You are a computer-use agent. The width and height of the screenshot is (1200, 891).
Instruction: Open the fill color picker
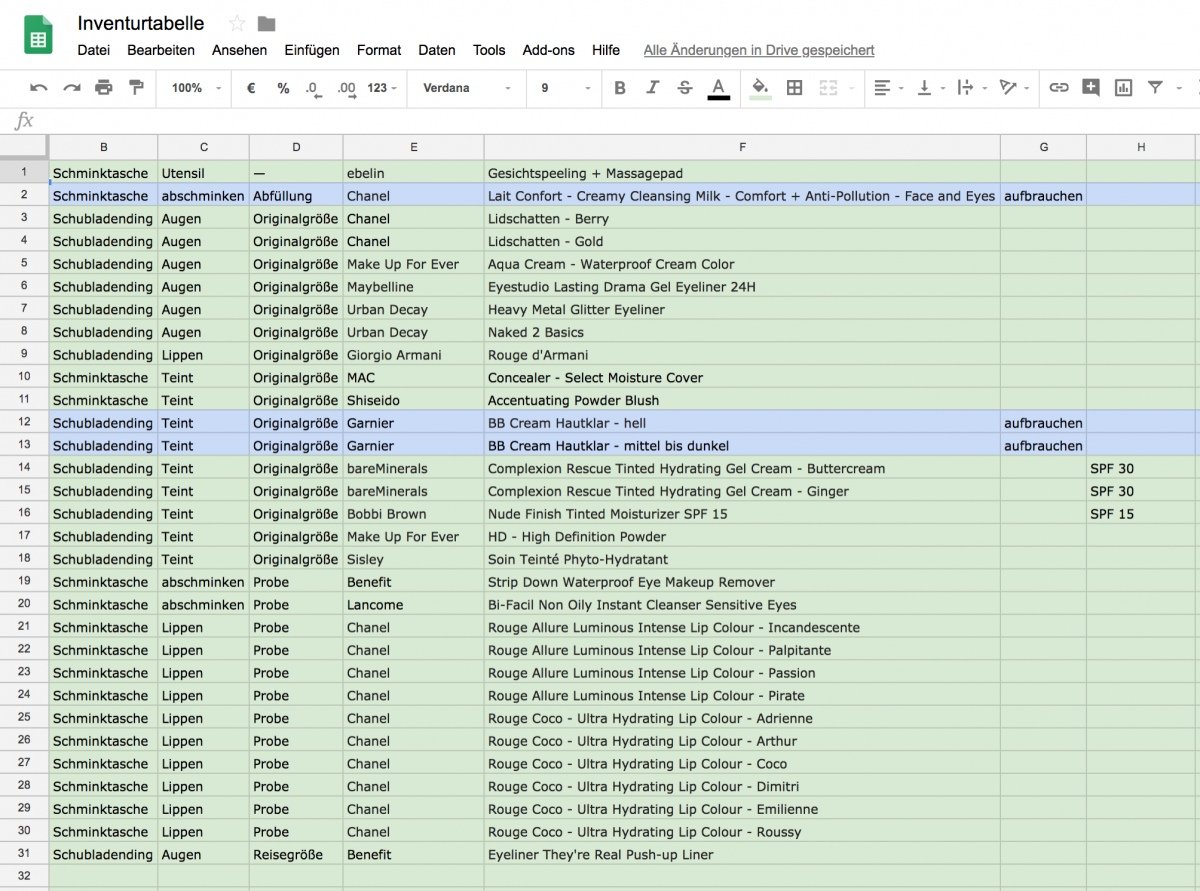[x=761, y=89]
